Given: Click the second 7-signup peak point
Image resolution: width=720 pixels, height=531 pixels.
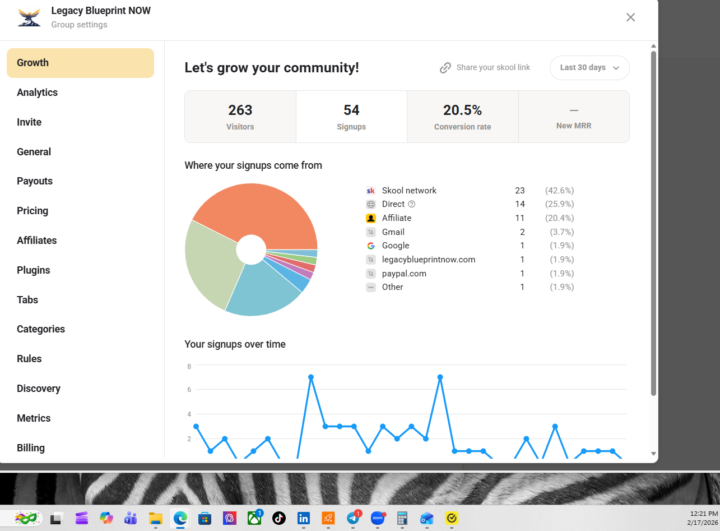Looking at the screenshot, I should coord(440,377).
